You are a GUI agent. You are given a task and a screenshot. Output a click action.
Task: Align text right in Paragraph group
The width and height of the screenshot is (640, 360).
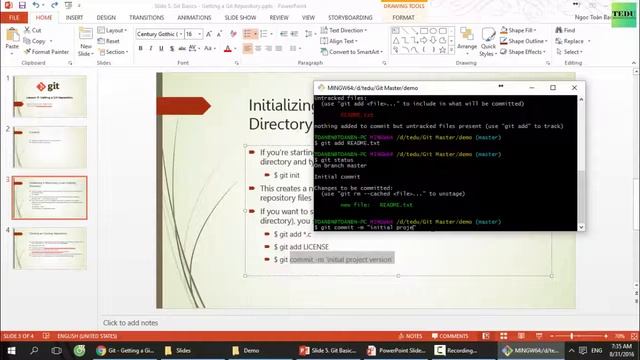point(269,49)
